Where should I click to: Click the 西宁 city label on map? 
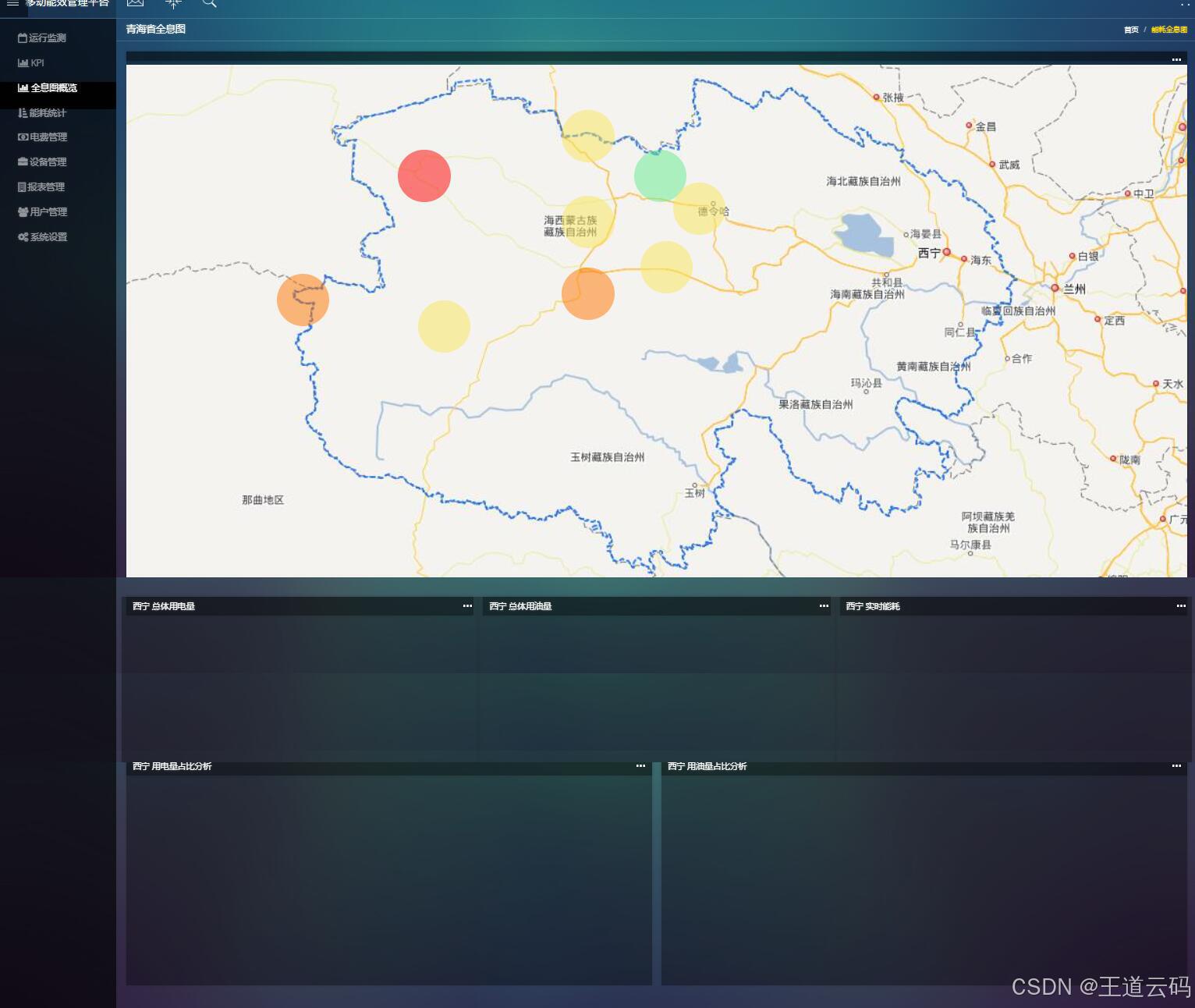tap(929, 253)
